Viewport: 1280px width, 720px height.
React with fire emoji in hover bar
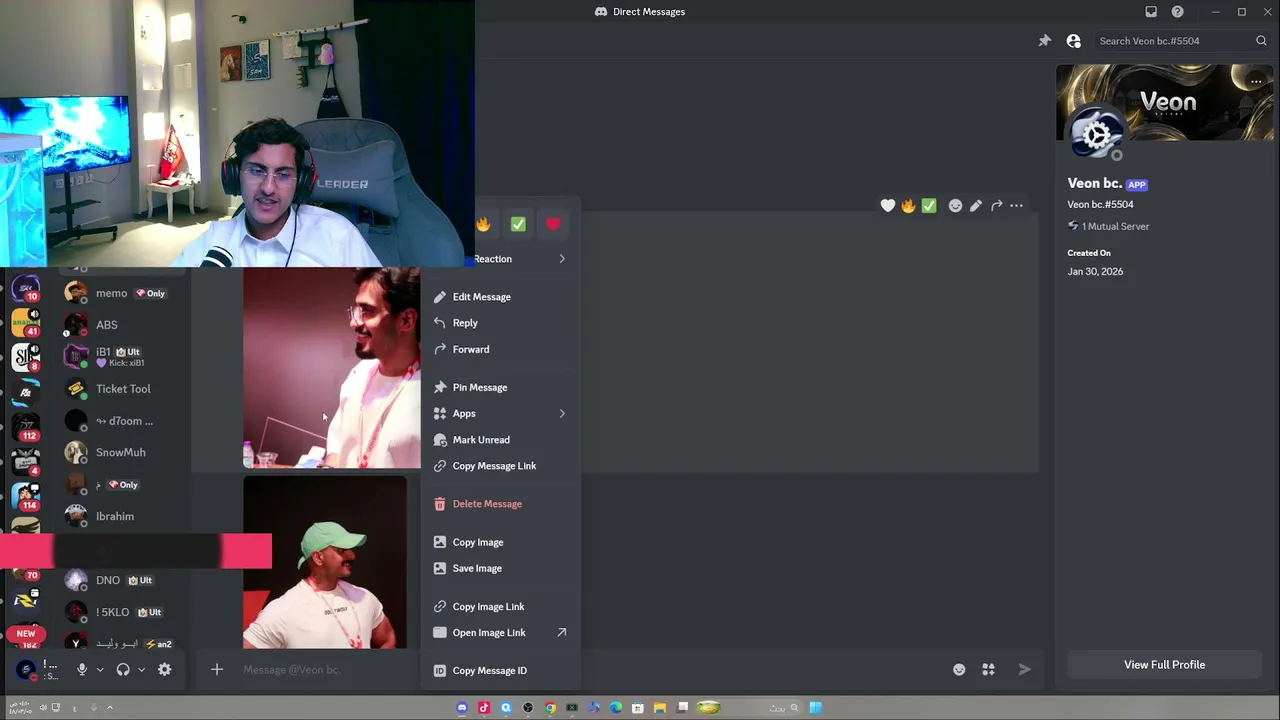click(908, 206)
